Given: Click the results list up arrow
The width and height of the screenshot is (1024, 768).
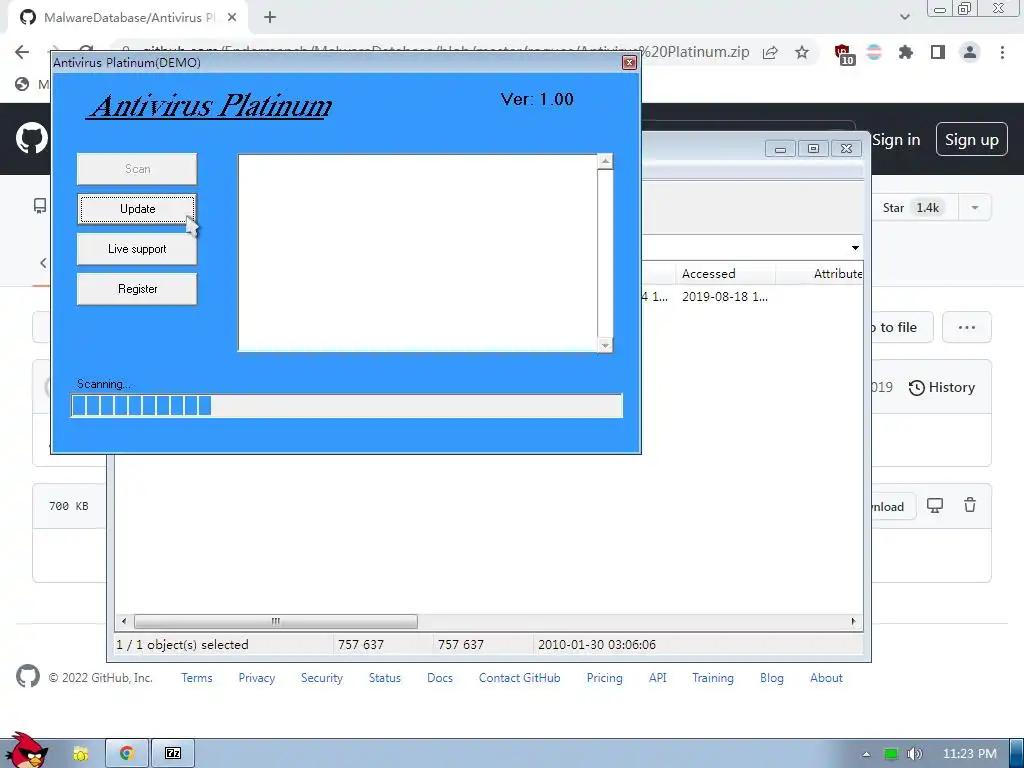Looking at the screenshot, I should [x=605, y=161].
